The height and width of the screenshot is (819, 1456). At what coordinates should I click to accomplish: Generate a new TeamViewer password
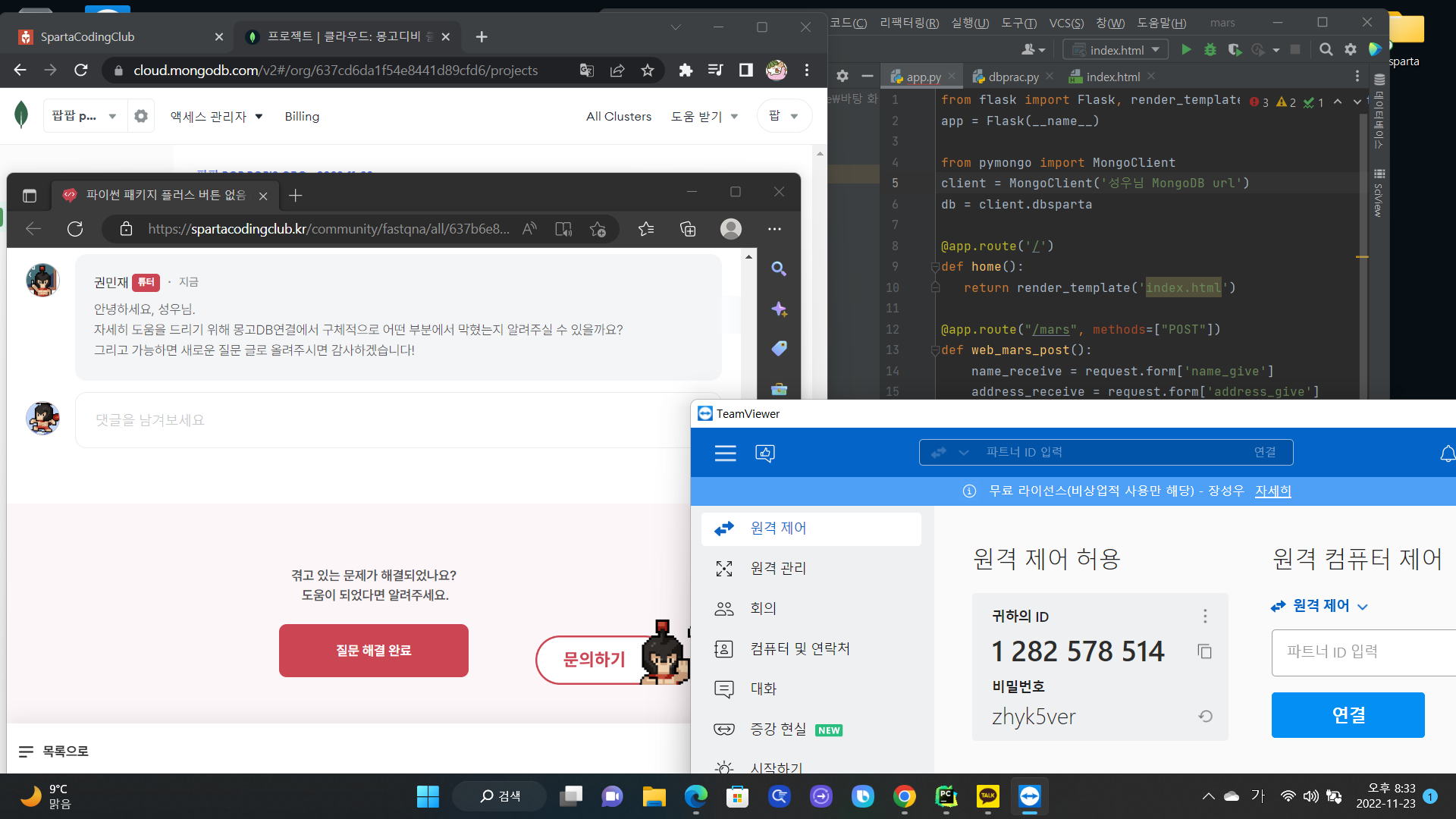[x=1205, y=717]
